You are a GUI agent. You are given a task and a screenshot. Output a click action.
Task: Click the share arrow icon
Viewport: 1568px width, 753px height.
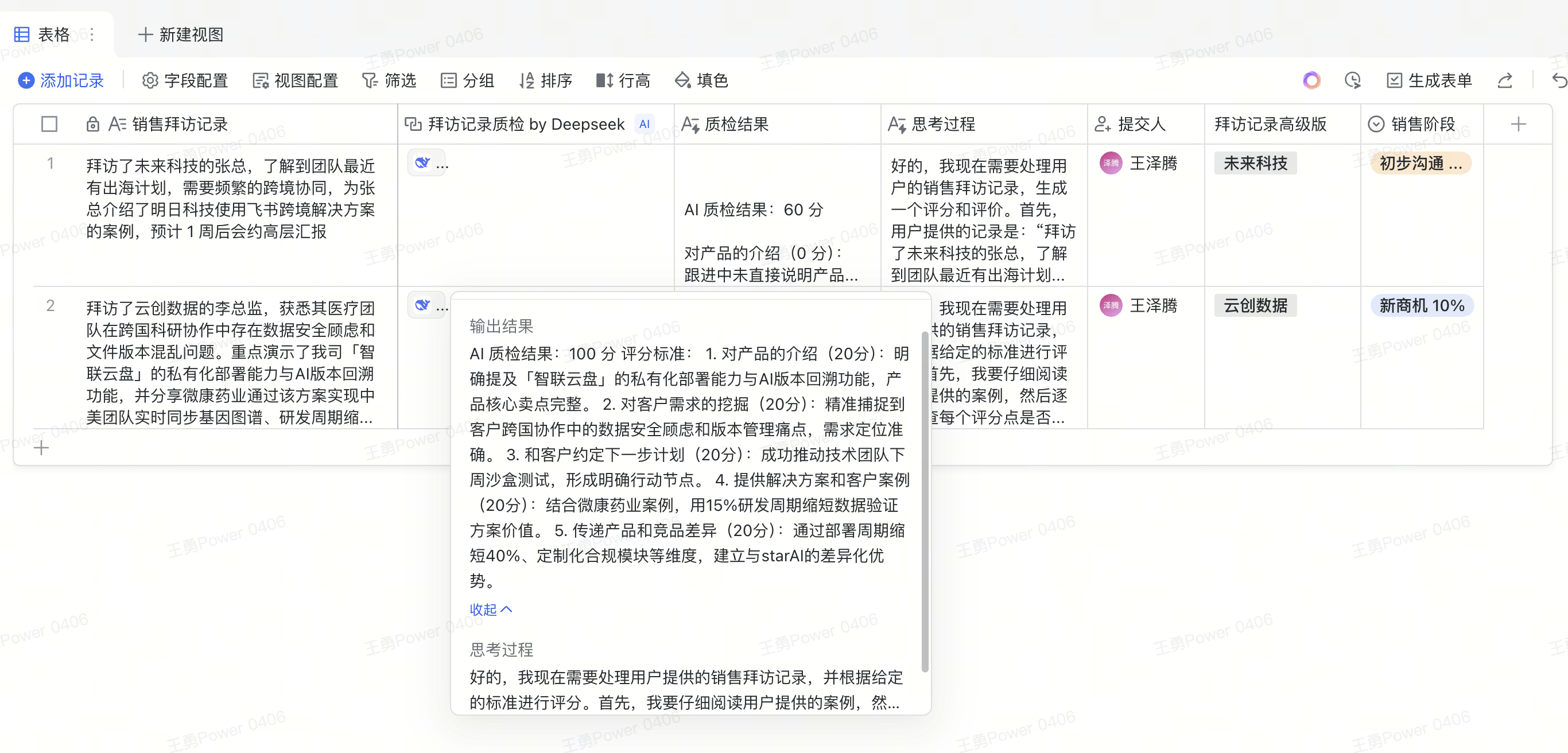click(x=1504, y=80)
